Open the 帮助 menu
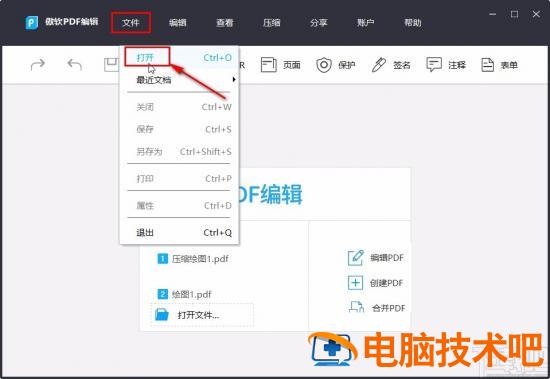This screenshot has height=379, width=550. tap(412, 23)
